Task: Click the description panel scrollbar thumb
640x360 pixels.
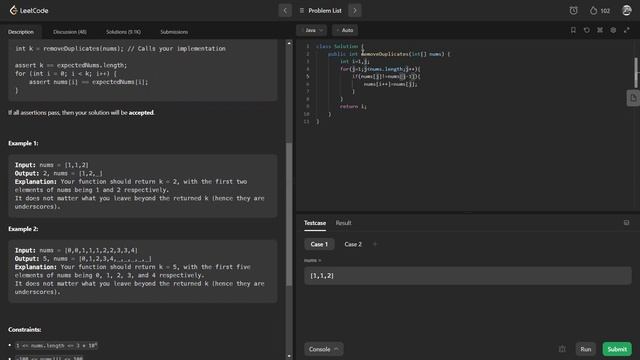Action: pyautogui.click(x=289, y=214)
